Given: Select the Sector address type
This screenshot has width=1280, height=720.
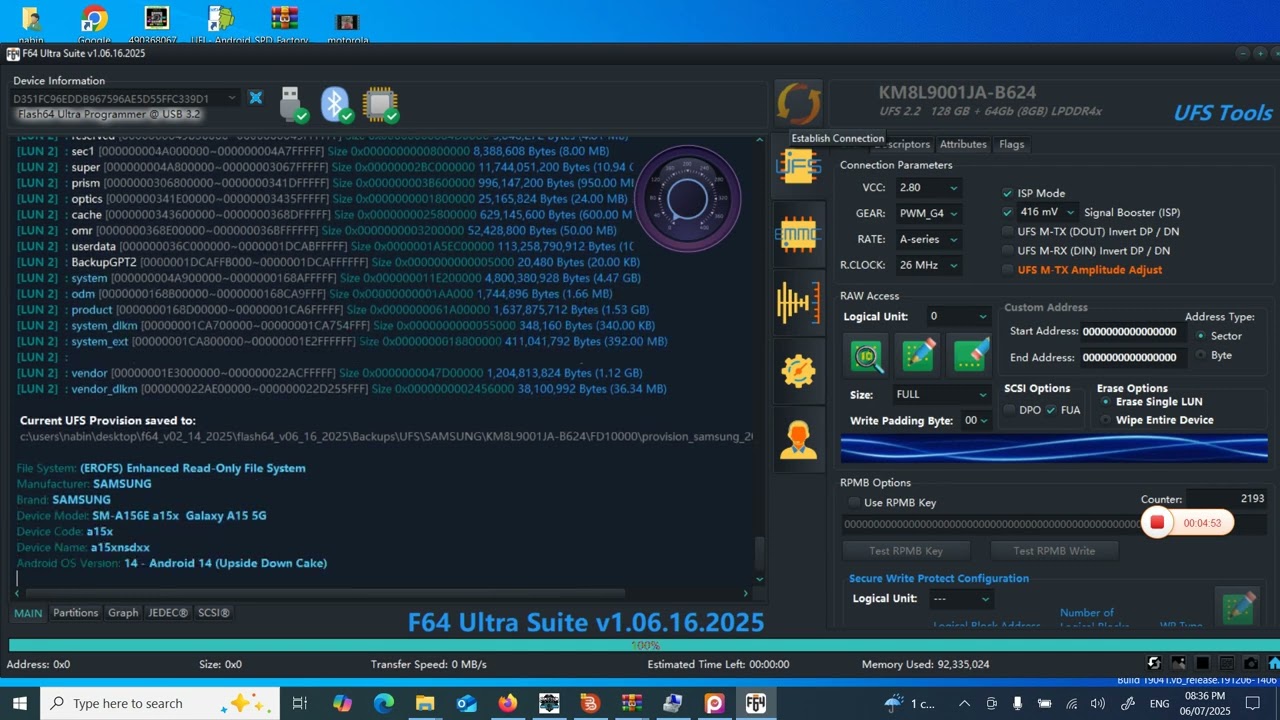Looking at the screenshot, I should click(1200, 336).
